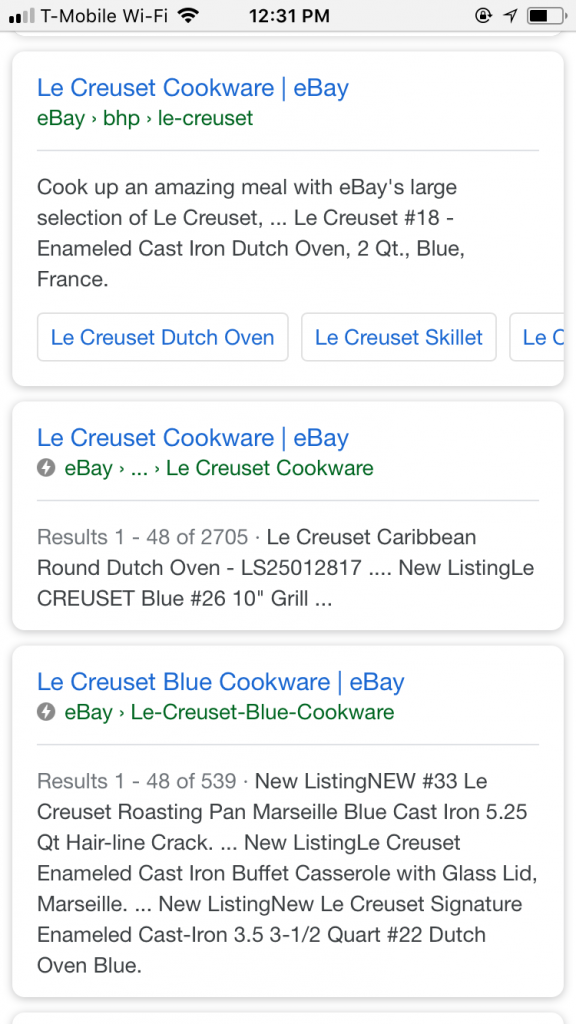Screen dimensions: 576x1024
Task: Open the second Le Creuset Cookware eBay result
Action: pyautogui.click(x=192, y=438)
